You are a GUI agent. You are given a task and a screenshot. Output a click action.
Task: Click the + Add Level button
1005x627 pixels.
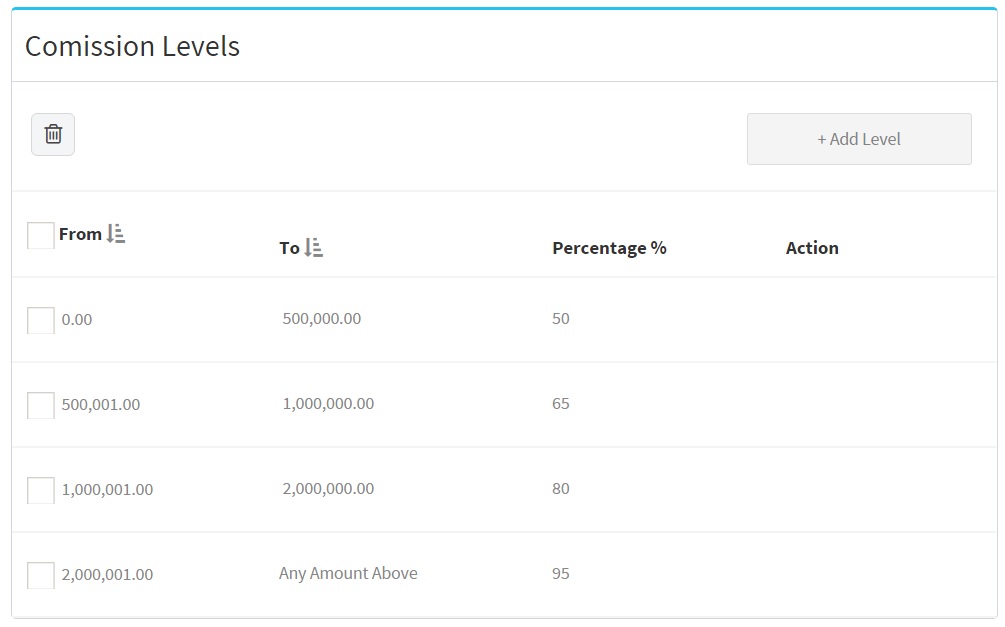click(x=858, y=139)
